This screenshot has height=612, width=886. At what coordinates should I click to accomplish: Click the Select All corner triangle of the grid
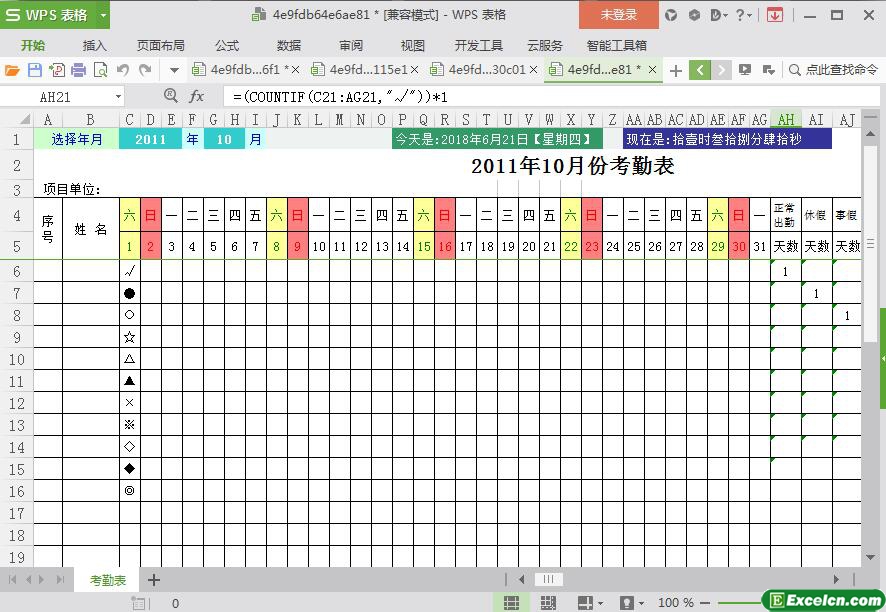click(25, 119)
